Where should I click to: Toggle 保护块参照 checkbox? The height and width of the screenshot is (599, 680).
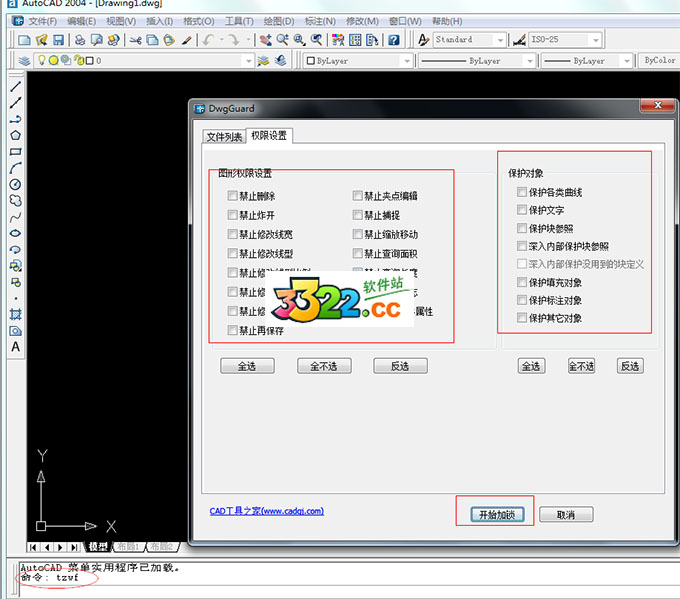[522, 228]
